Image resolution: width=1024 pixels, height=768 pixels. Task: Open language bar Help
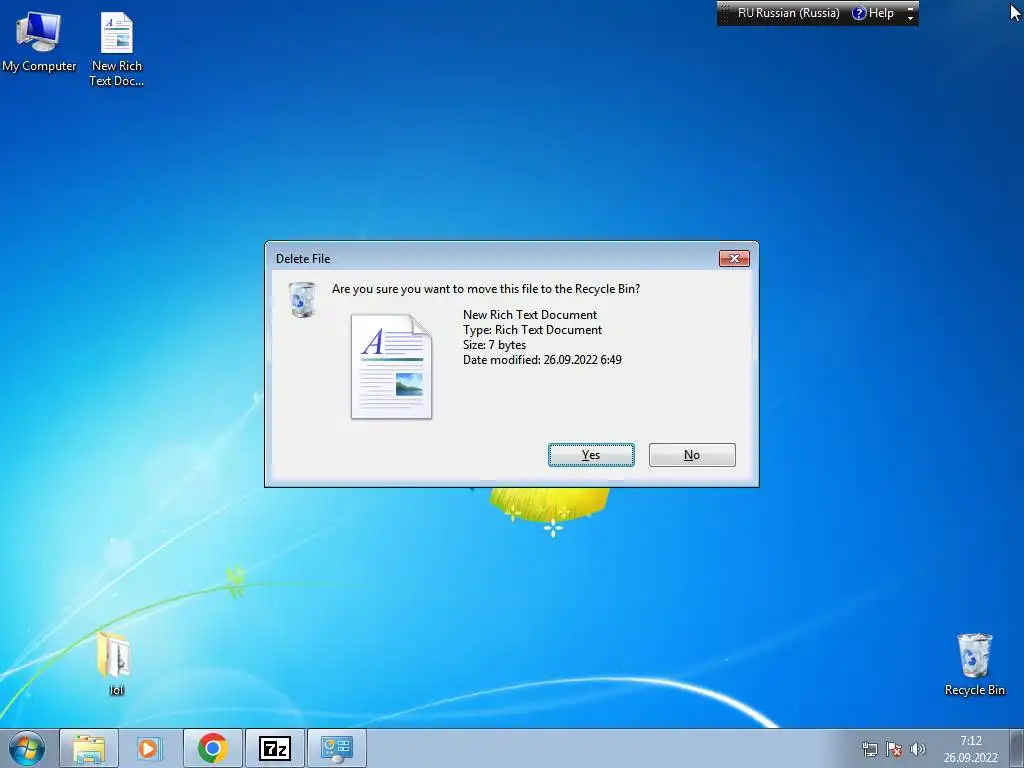(x=873, y=13)
